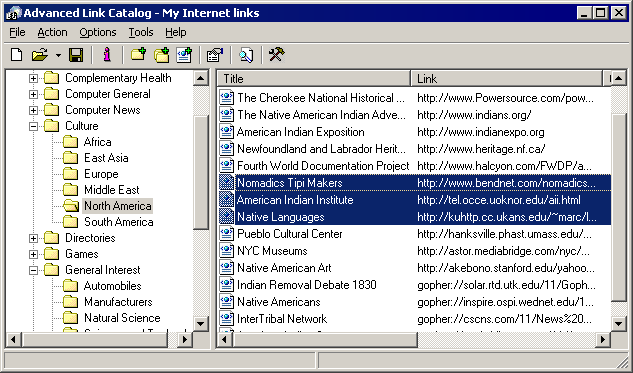Select Fourth World Documentation Project row
Viewport: 633px width, 373px height.
[x=415, y=166]
